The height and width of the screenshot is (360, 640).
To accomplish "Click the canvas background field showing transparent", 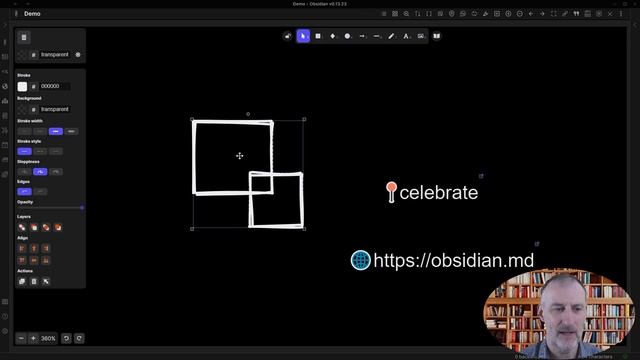I will click(x=54, y=55).
